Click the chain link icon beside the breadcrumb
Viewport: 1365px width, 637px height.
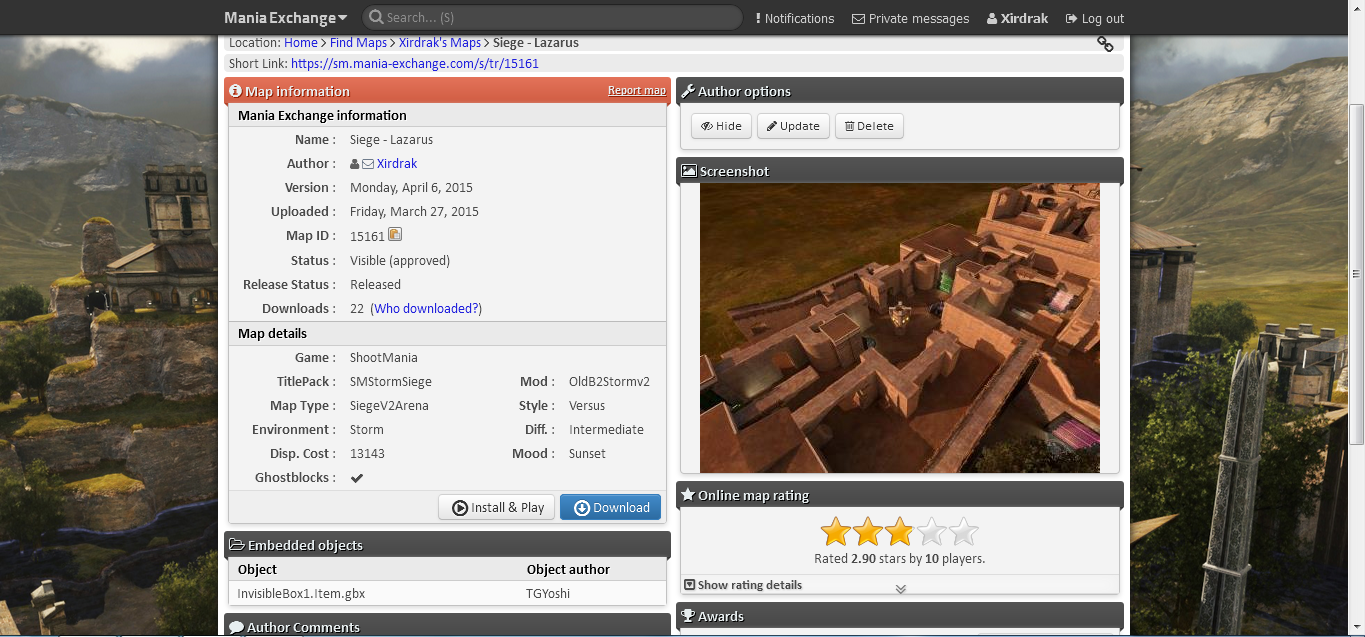click(1105, 44)
